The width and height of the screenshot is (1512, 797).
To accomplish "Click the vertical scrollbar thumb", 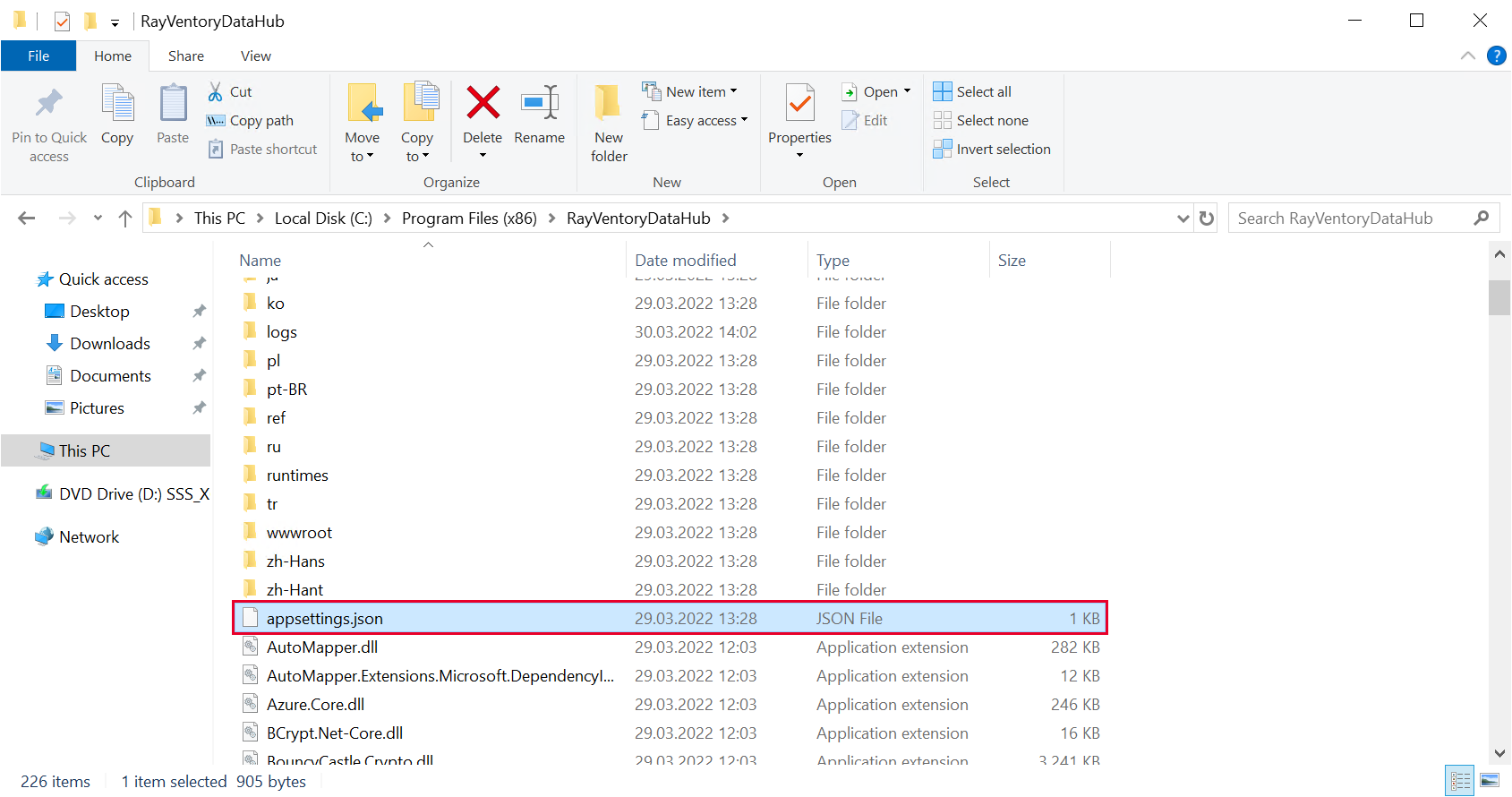I will 1499,297.
